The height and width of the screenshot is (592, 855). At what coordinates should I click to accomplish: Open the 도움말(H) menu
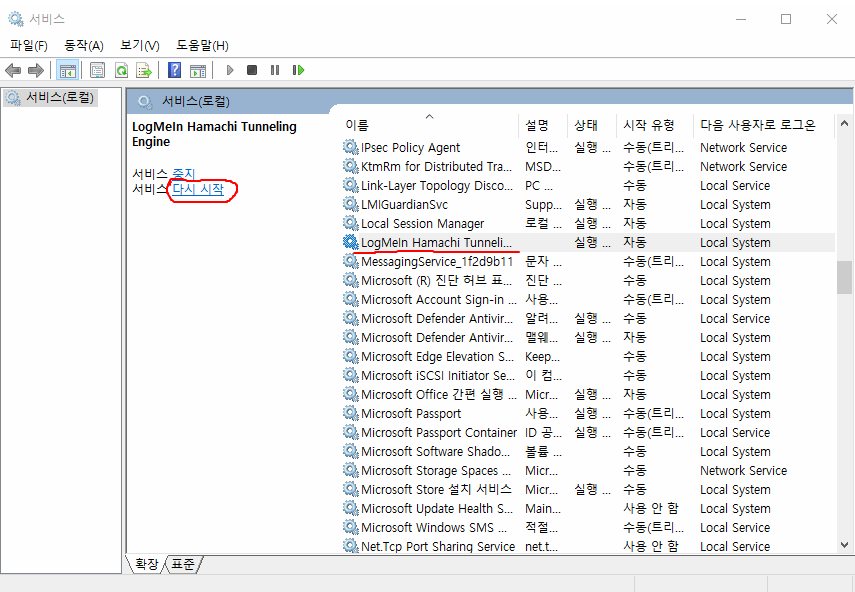pos(202,45)
